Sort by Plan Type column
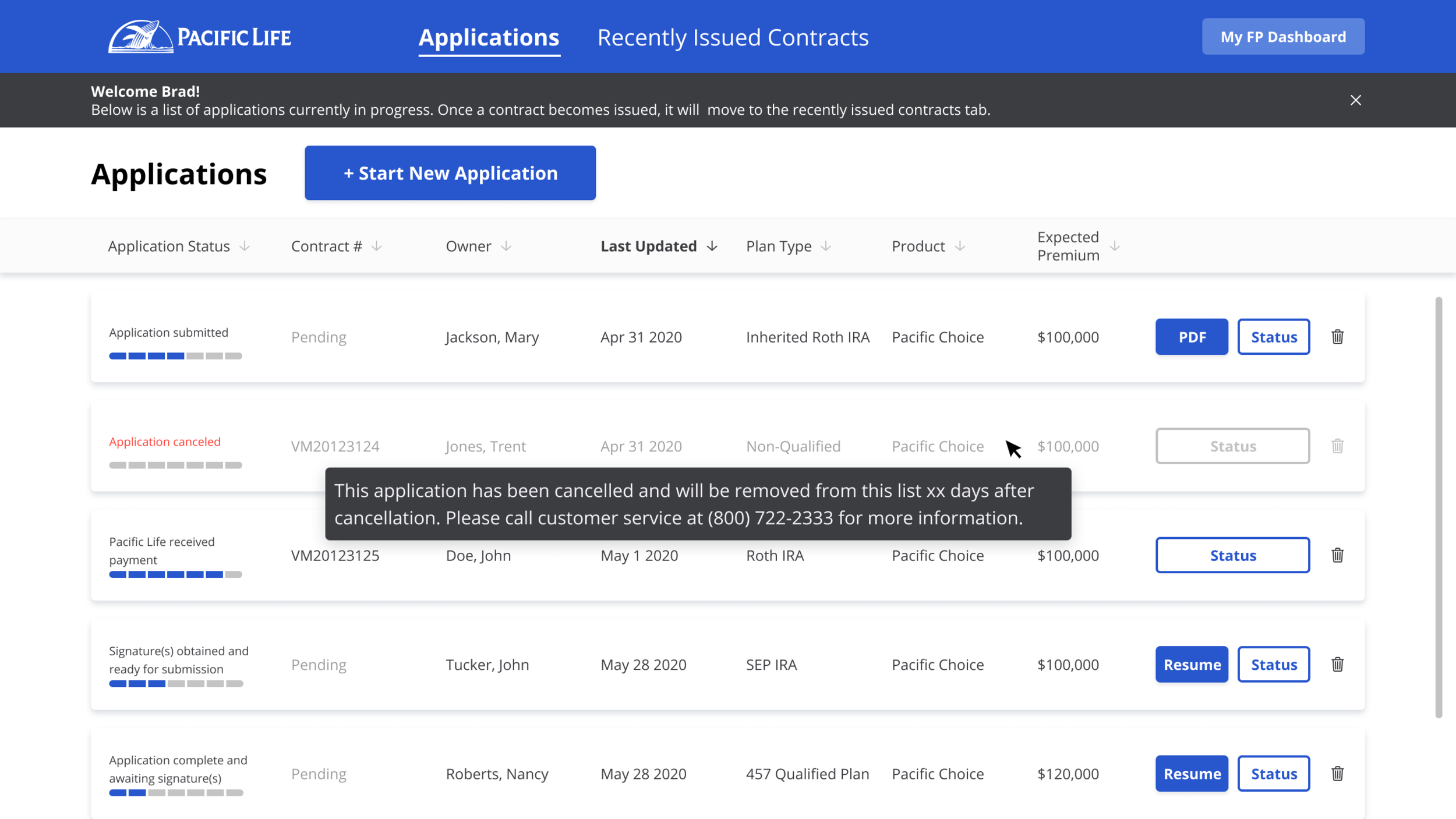The width and height of the screenshot is (1456, 819). (826, 246)
